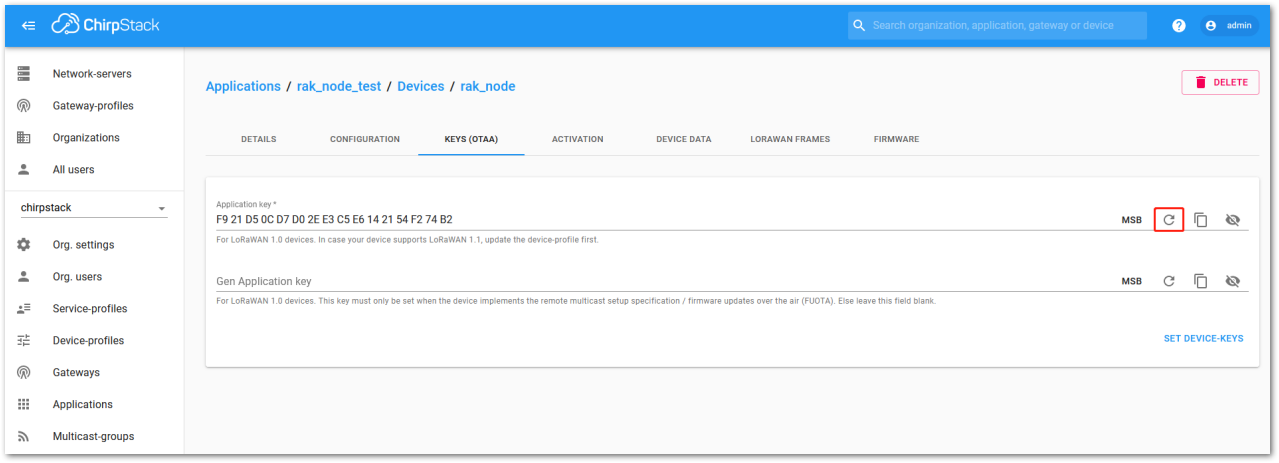
Task: Click the Network-servers sidebar icon
Action: [x=24, y=74]
